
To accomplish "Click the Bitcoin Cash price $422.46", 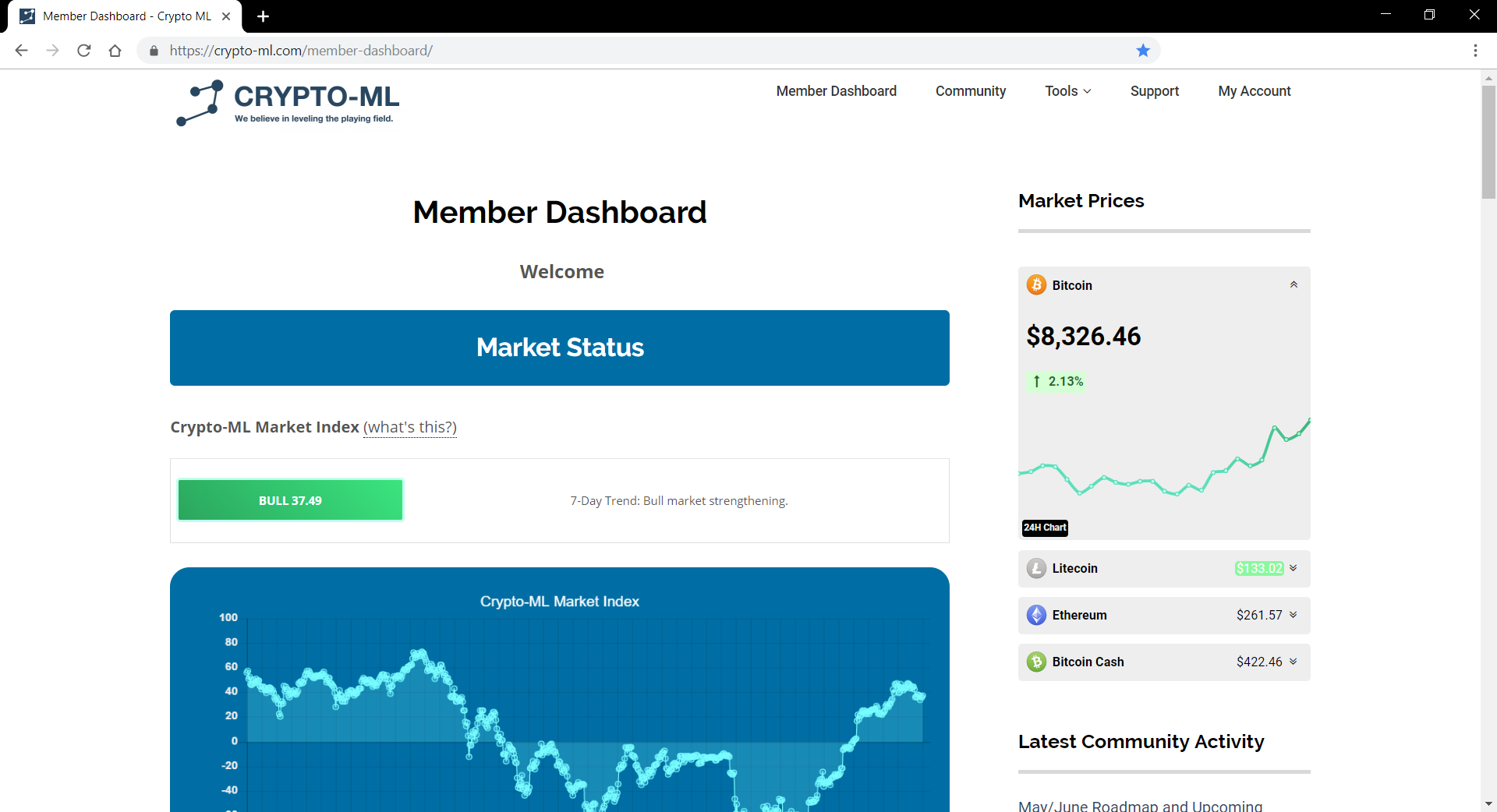I will [x=1259, y=662].
